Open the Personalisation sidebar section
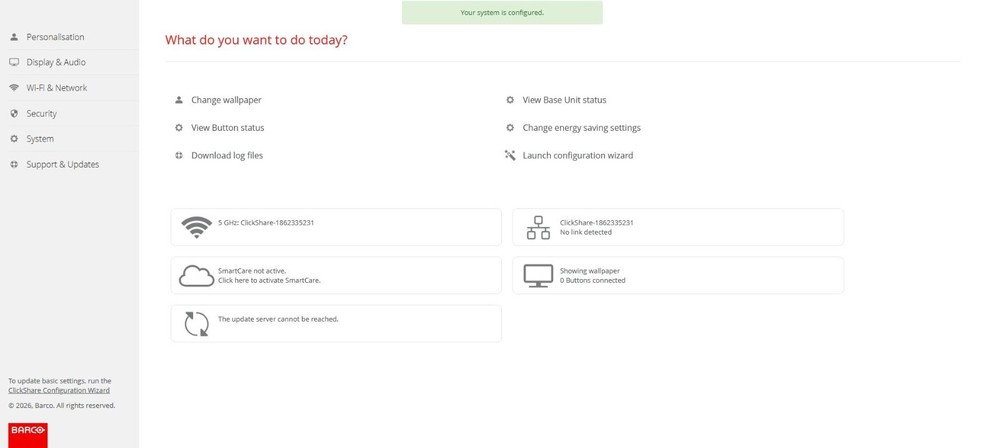The height and width of the screenshot is (448, 1000). [x=55, y=37]
